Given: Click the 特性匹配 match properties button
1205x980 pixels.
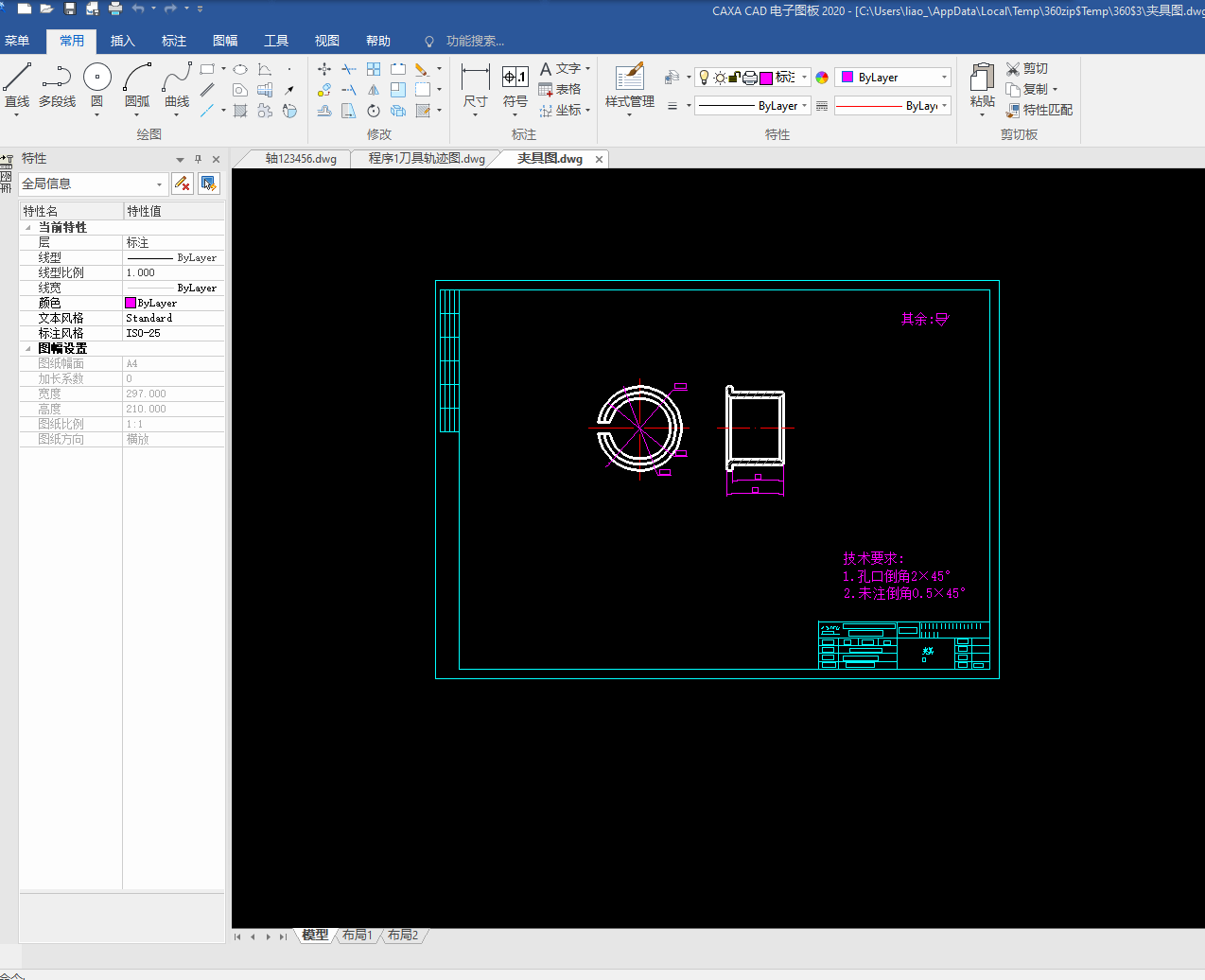Looking at the screenshot, I should pyautogui.click(x=1039, y=111).
